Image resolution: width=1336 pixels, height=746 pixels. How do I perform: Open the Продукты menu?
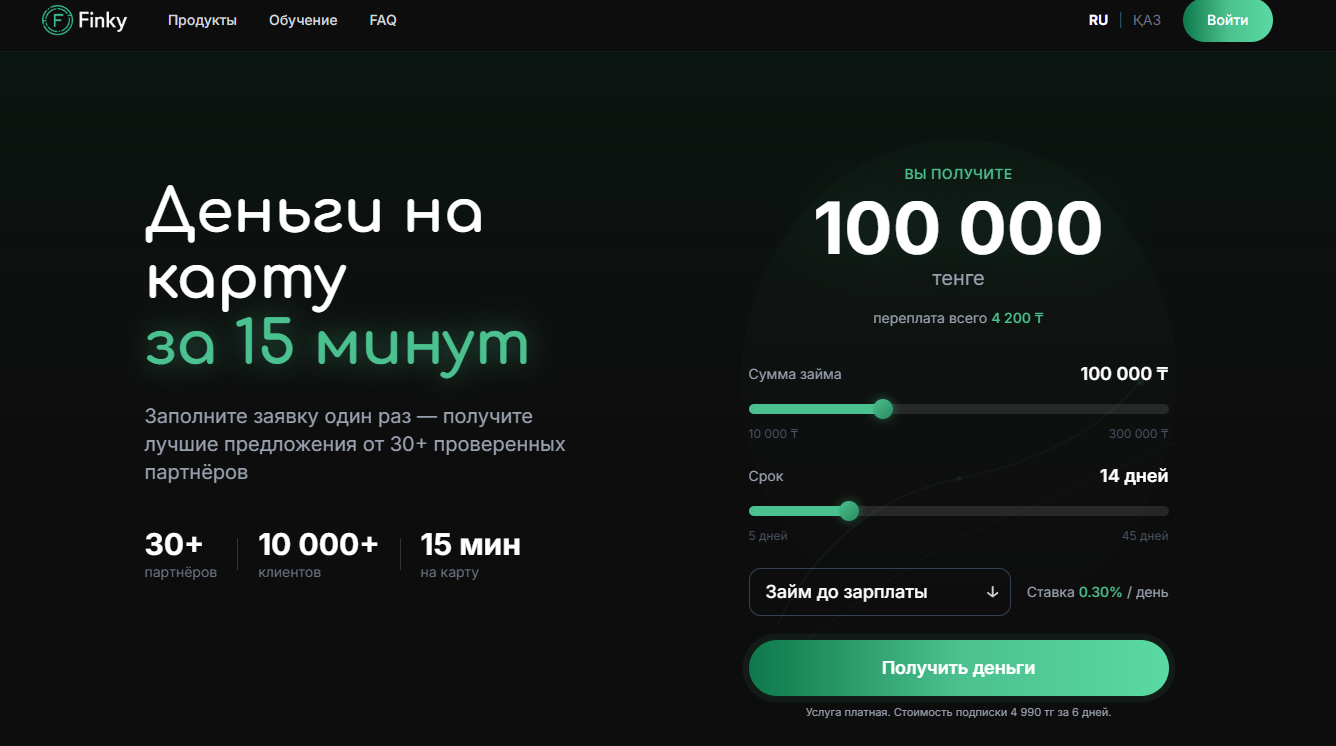(202, 20)
